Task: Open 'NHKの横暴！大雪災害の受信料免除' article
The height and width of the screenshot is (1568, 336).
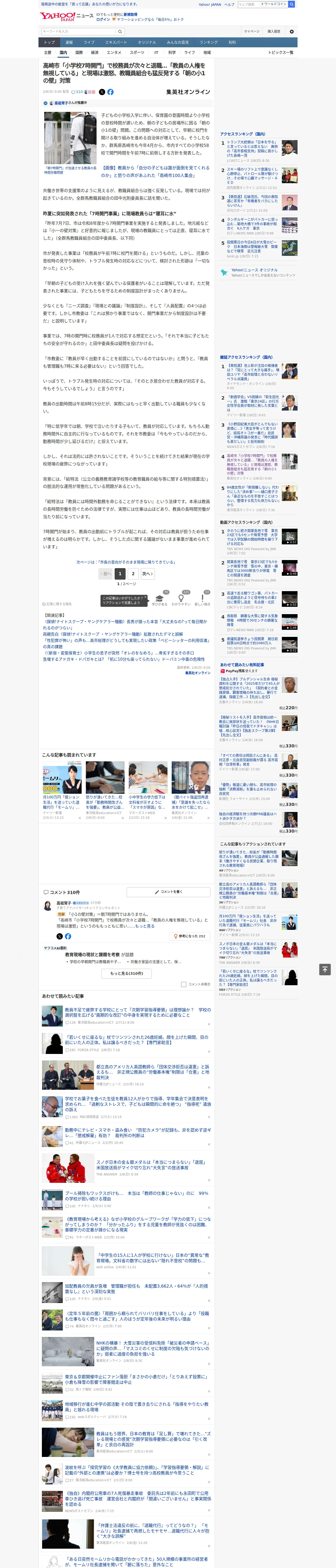Action: [x=153, y=1349]
